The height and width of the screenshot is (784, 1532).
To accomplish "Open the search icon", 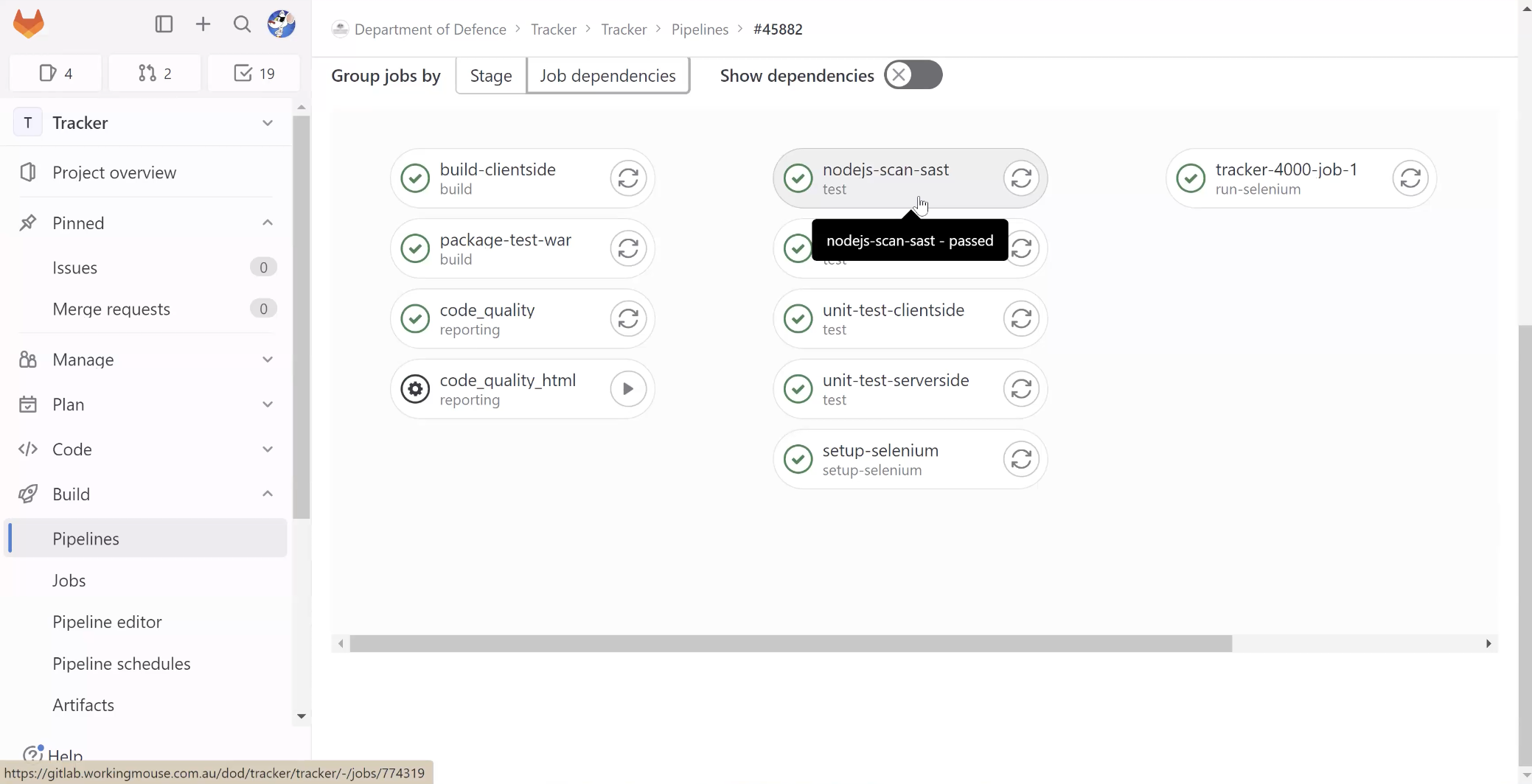I will click(x=242, y=24).
